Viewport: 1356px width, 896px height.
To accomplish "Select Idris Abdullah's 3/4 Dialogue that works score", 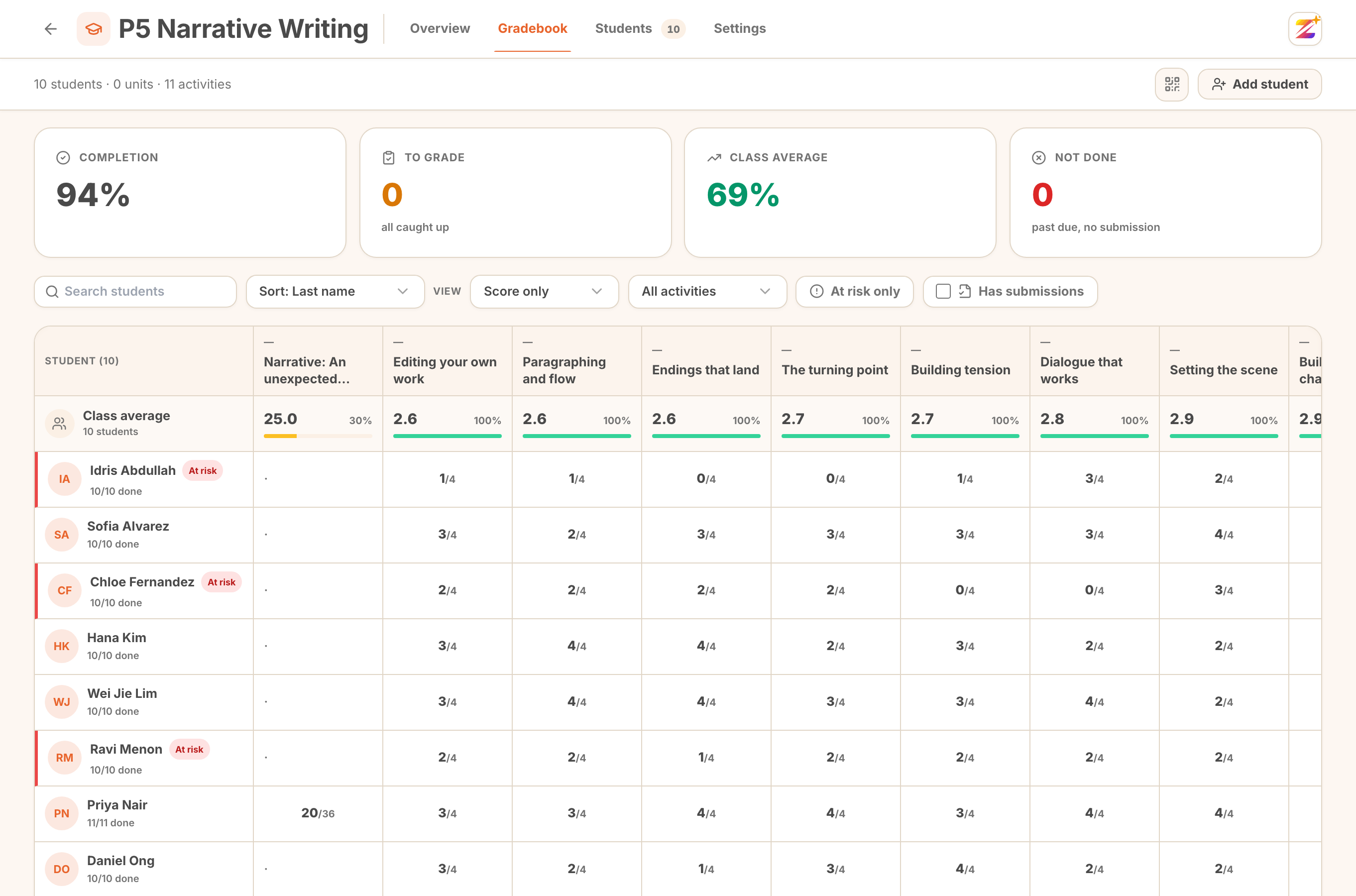I will click(1094, 479).
